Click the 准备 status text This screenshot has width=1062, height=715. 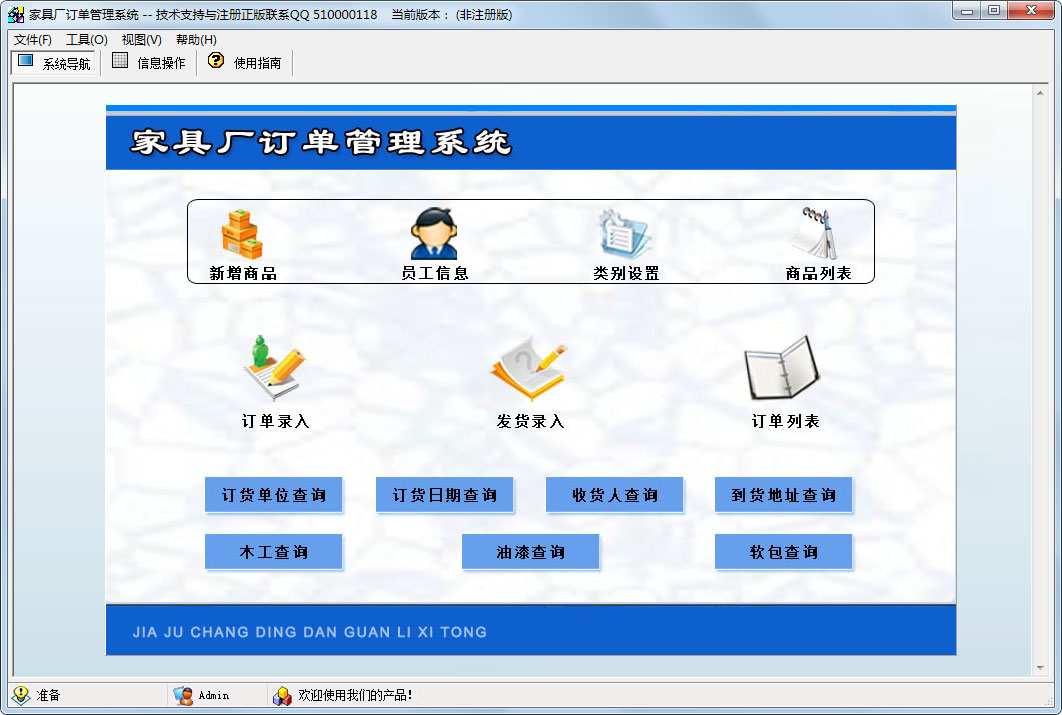pos(48,695)
